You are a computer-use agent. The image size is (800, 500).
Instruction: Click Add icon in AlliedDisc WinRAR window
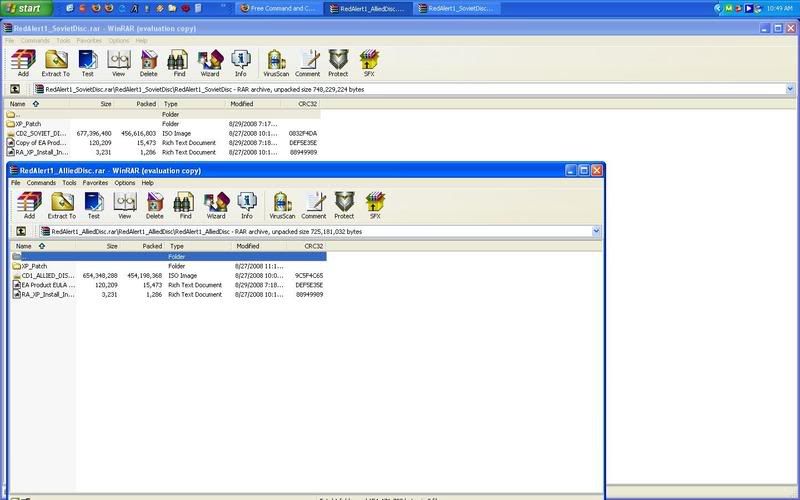point(29,206)
